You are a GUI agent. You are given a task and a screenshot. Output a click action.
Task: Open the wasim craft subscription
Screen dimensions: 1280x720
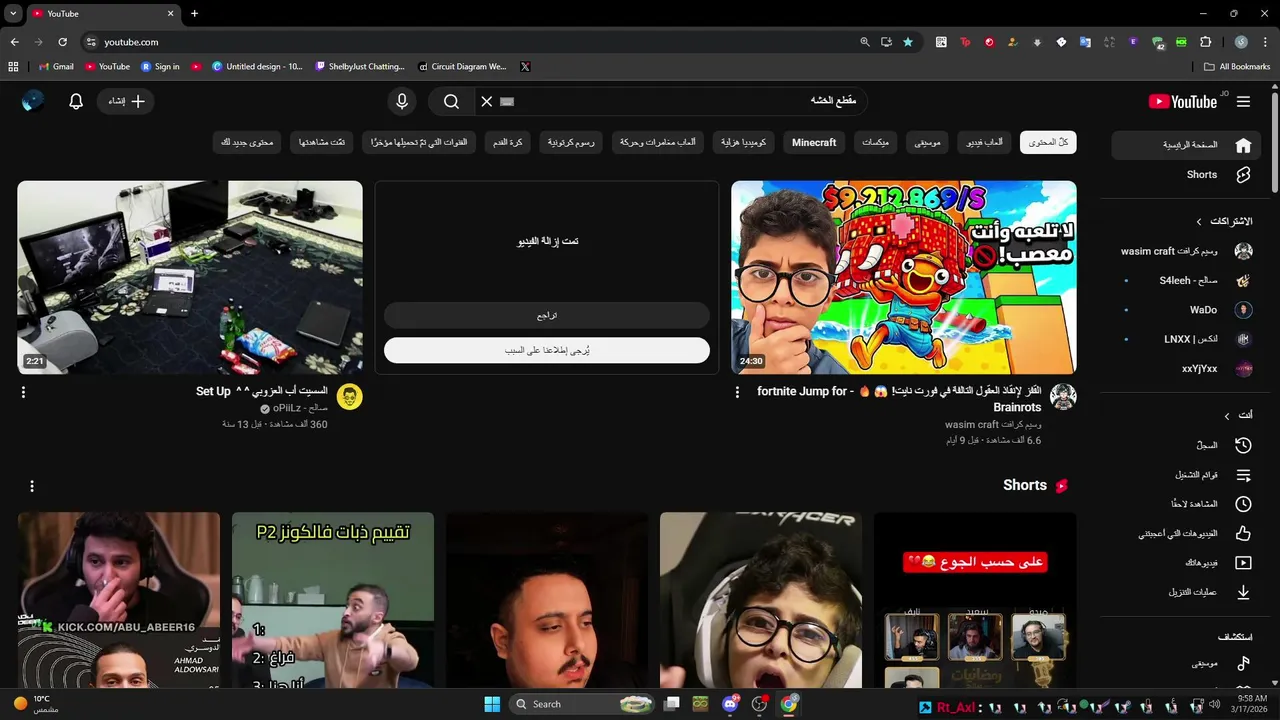1186,251
